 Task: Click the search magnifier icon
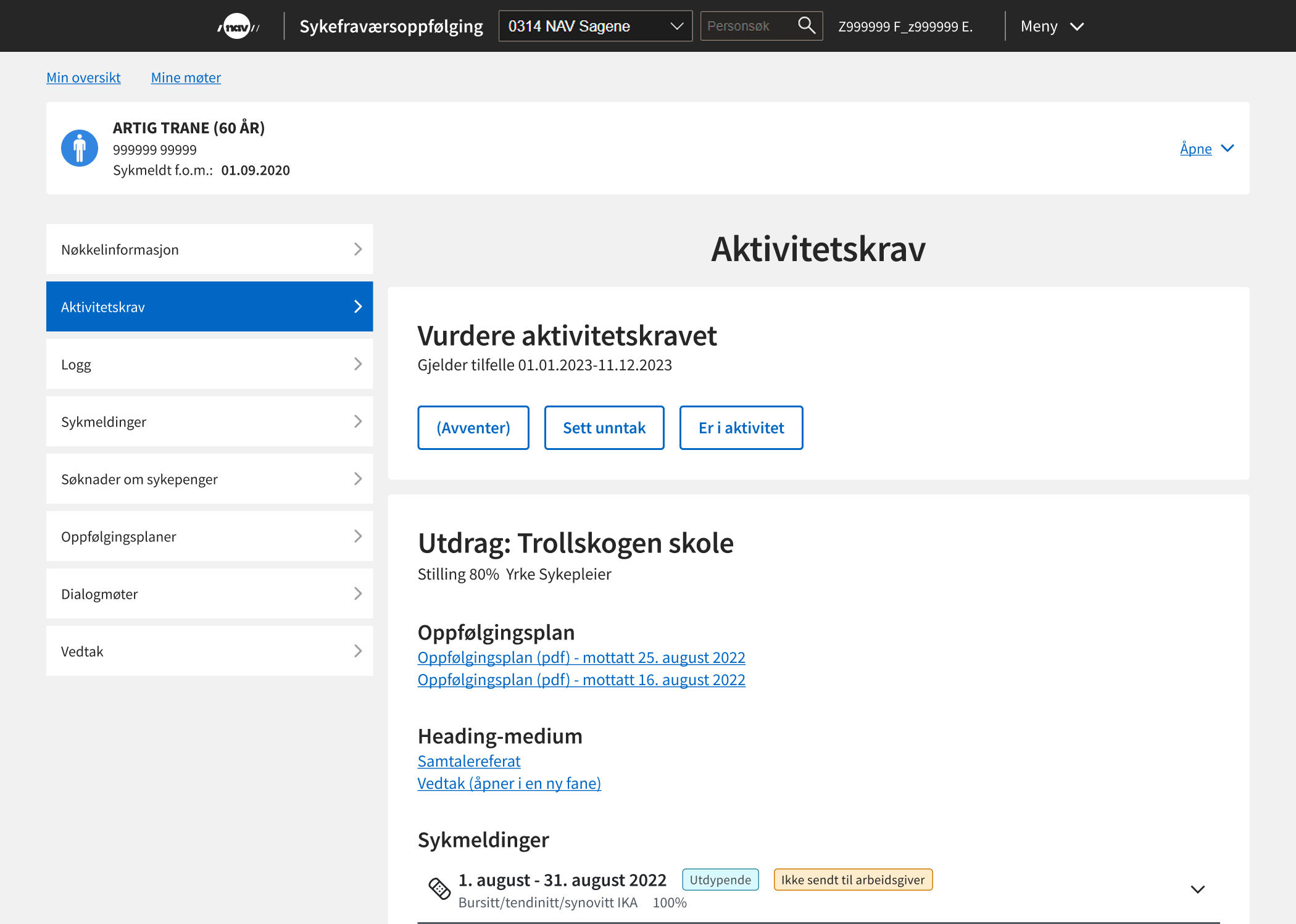(807, 25)
